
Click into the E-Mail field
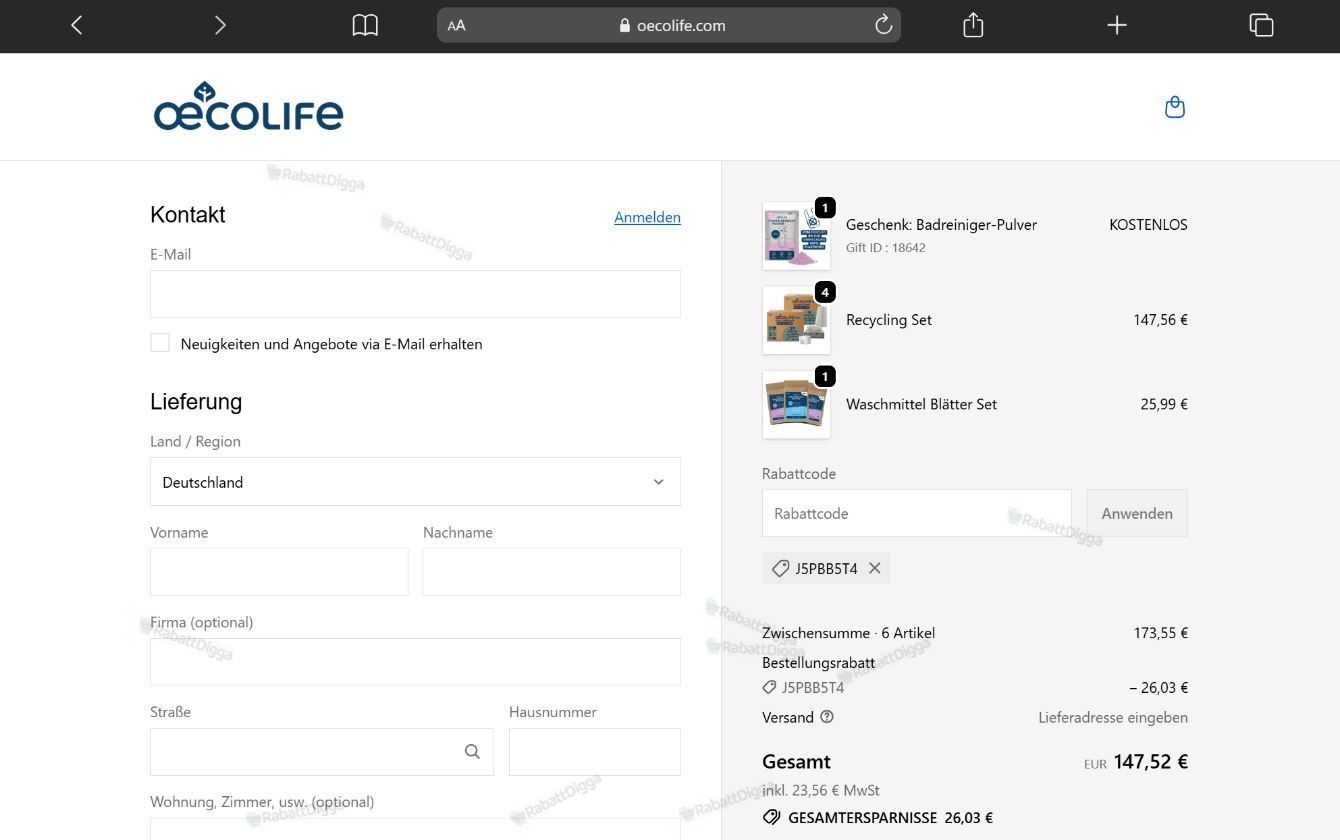415,294
